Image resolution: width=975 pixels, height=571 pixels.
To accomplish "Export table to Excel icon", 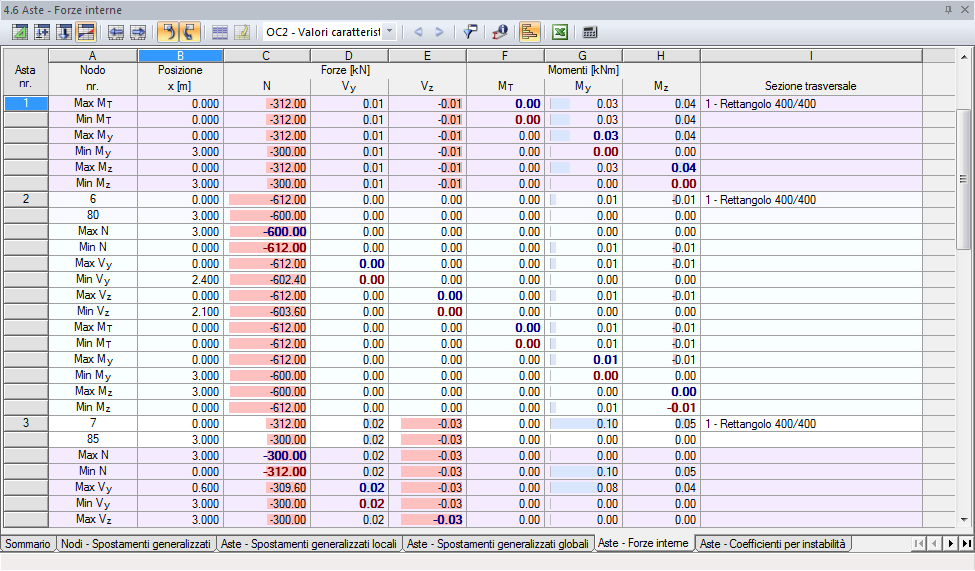I will pyautogui.click(x=560, y=32).
